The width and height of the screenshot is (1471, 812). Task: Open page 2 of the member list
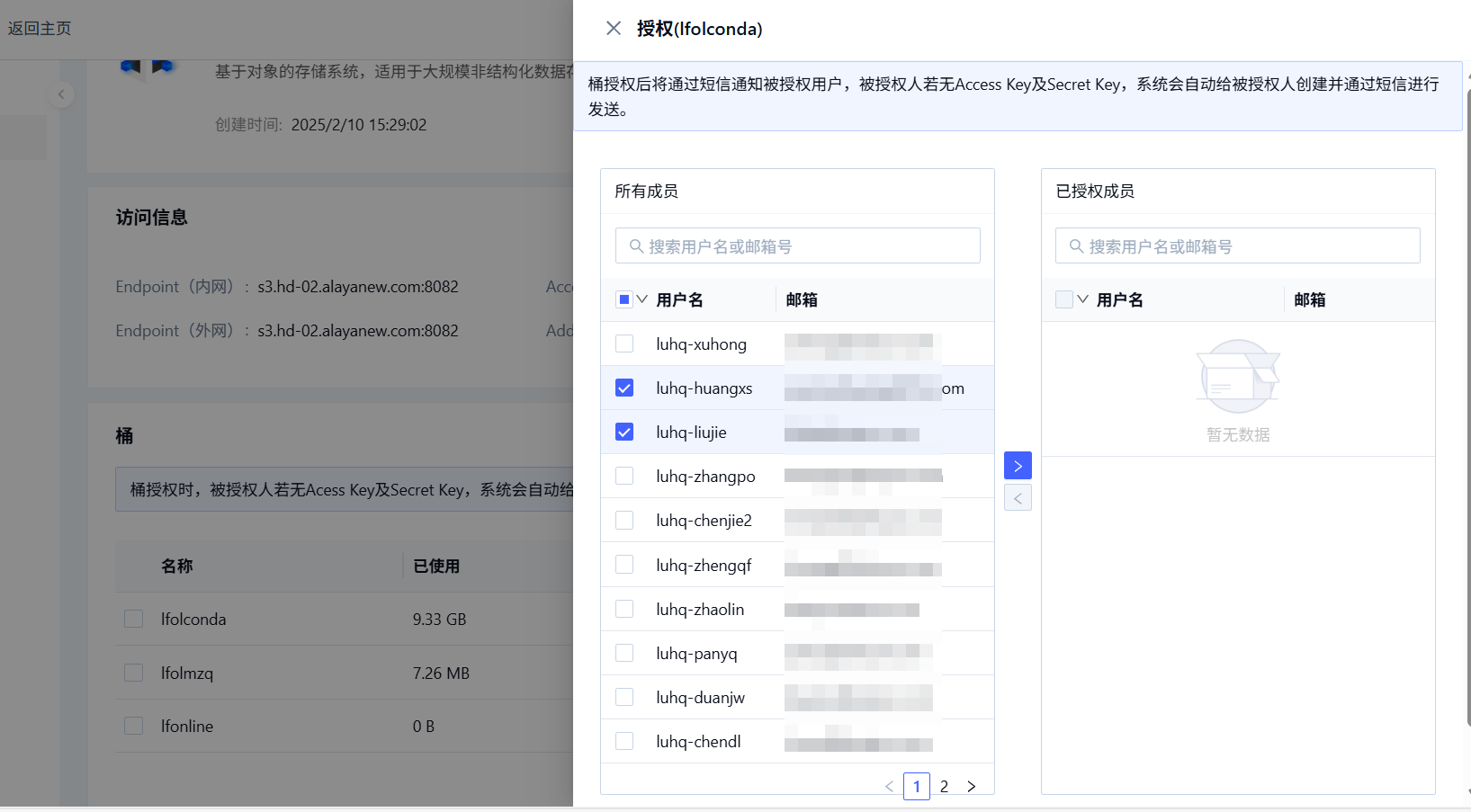[x=944, y=785]
